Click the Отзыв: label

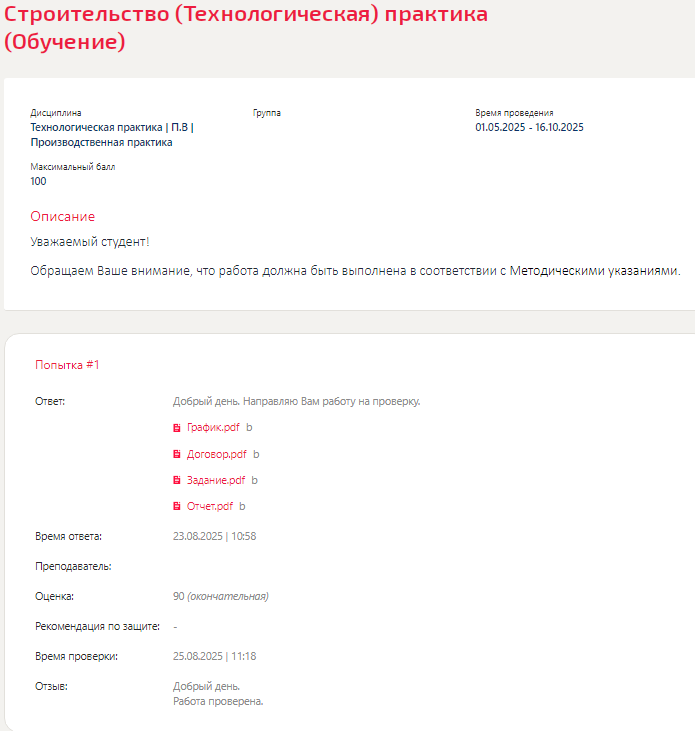click(51, 686)
